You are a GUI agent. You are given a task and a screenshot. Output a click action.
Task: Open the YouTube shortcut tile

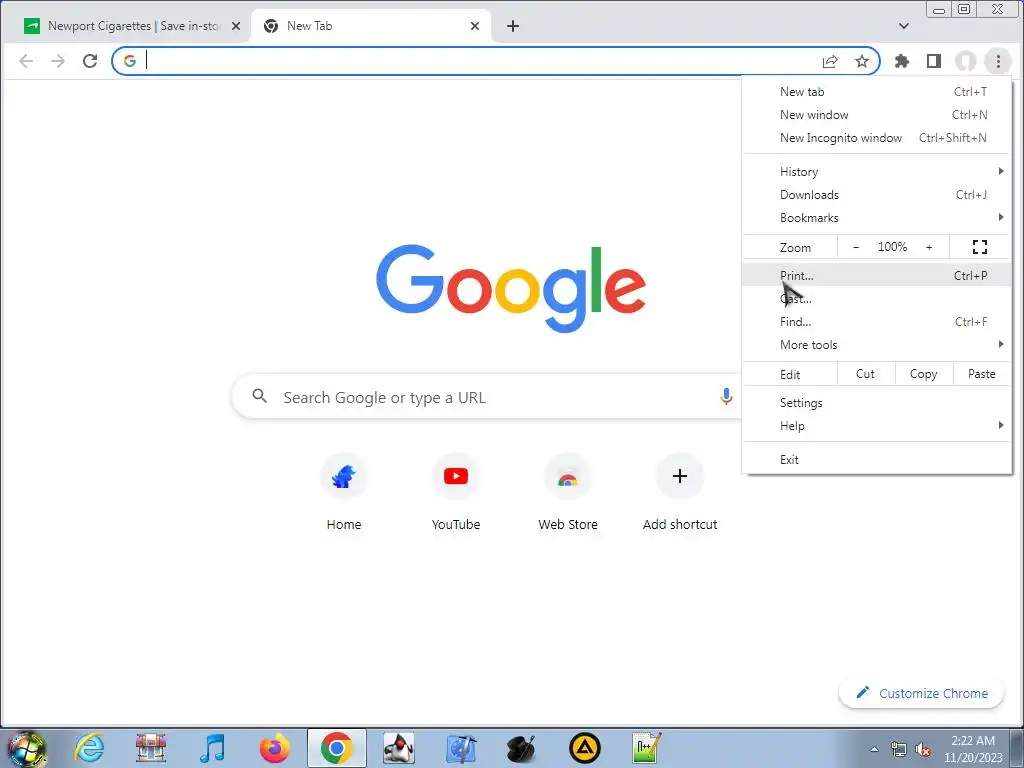[456, 492]
